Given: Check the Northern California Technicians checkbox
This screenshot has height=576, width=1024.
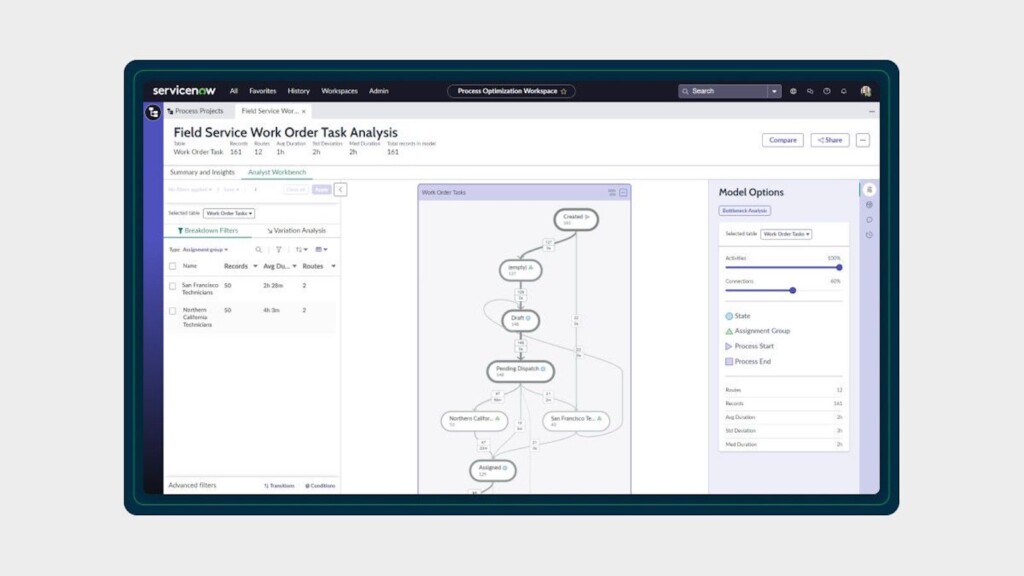Looking at the screenshot, I should pos(172,311).
